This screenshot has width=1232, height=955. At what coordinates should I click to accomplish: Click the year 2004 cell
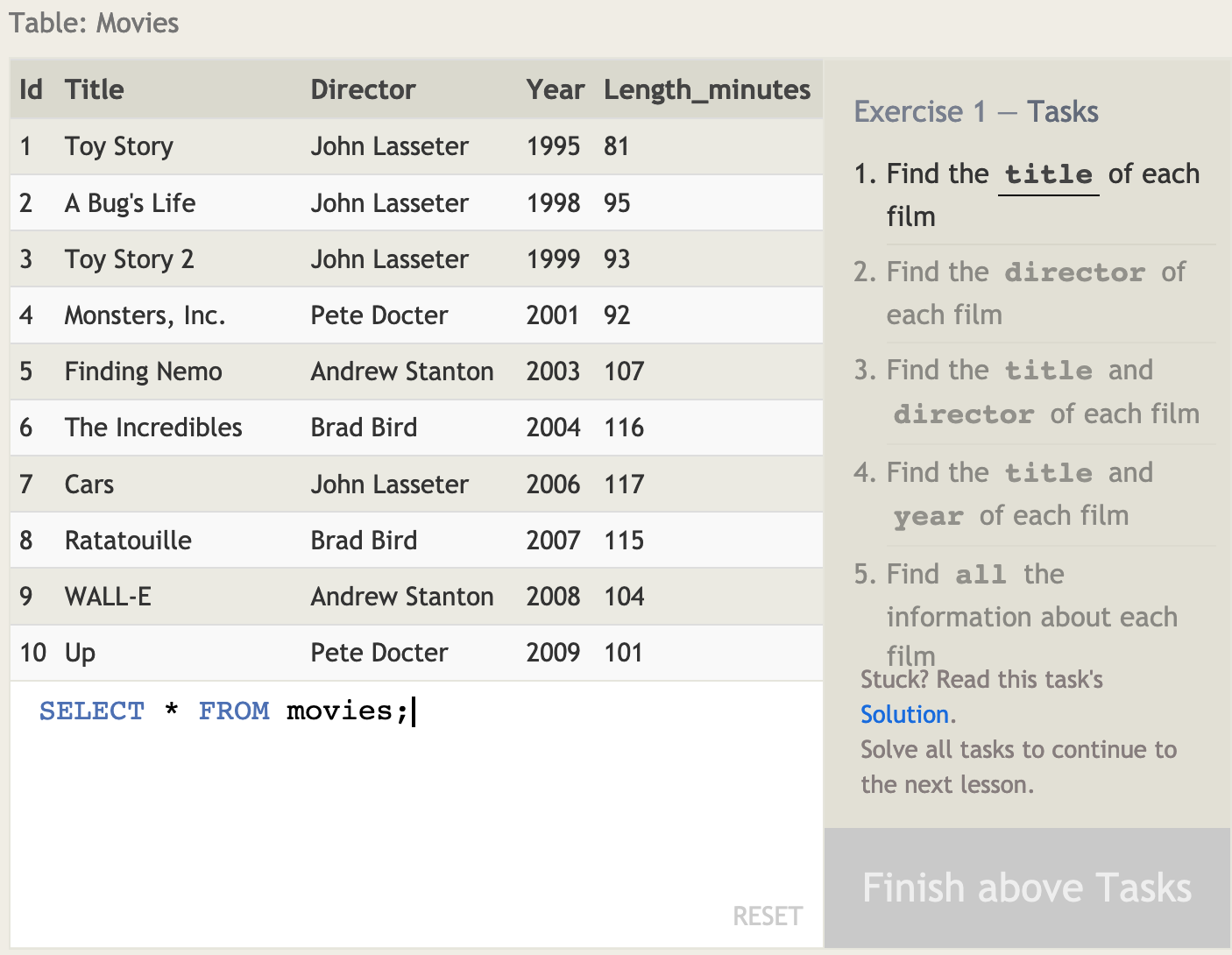553,428
